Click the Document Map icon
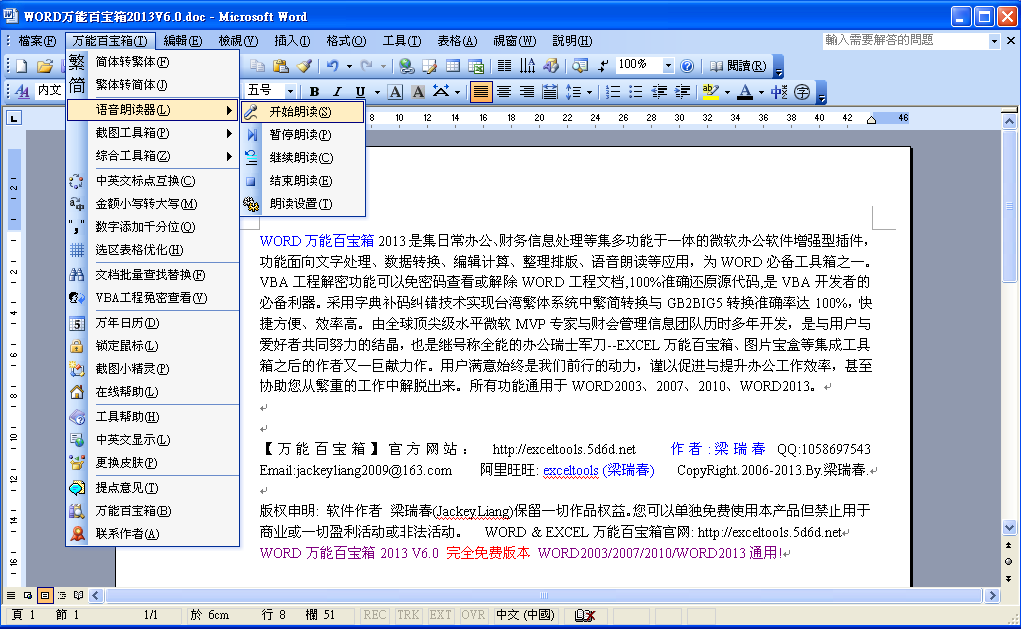Screen dimensions: 1021x629 tap(580, 66)
